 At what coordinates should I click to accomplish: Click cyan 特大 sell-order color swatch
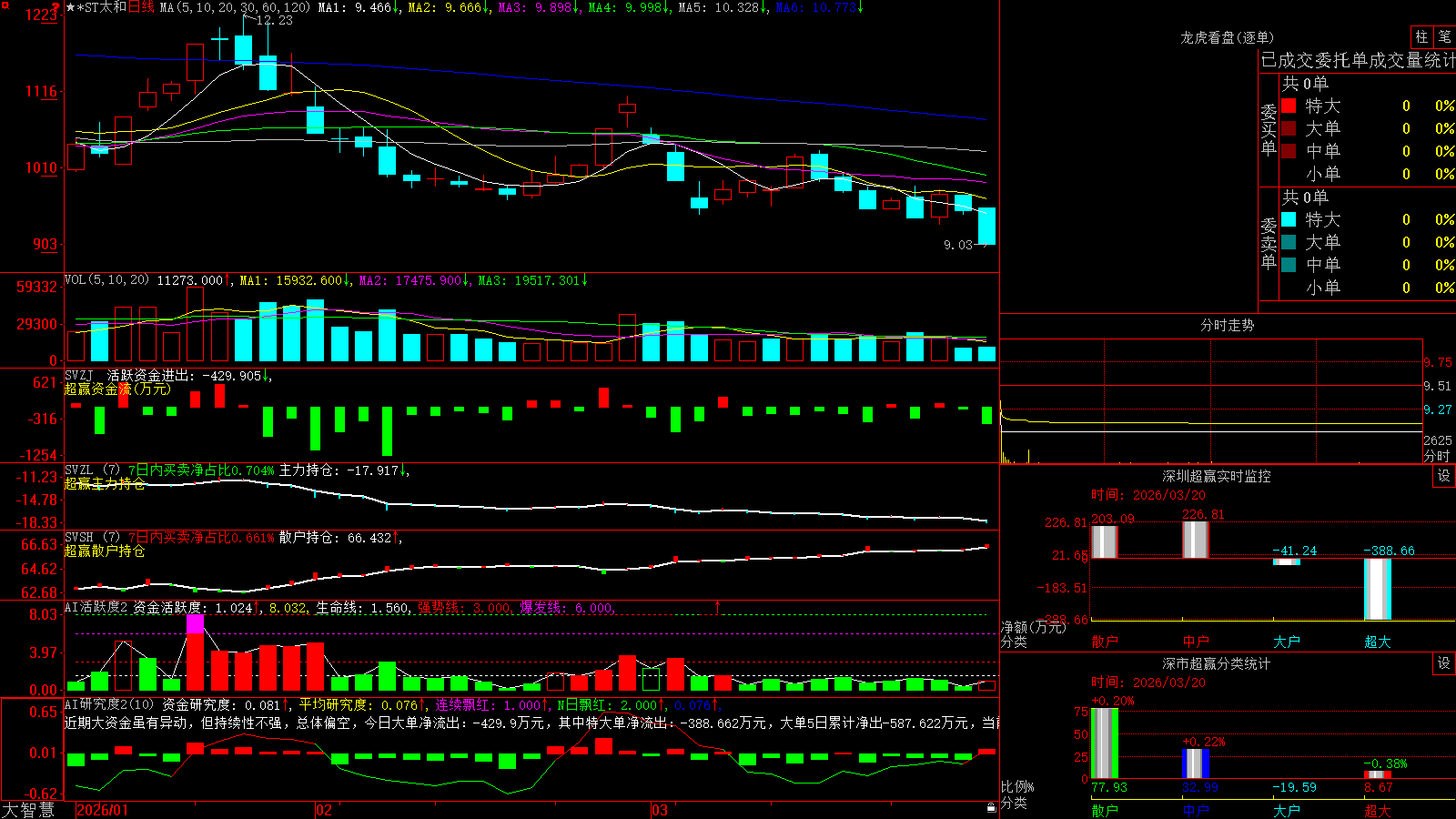[x=1289, y=219]
